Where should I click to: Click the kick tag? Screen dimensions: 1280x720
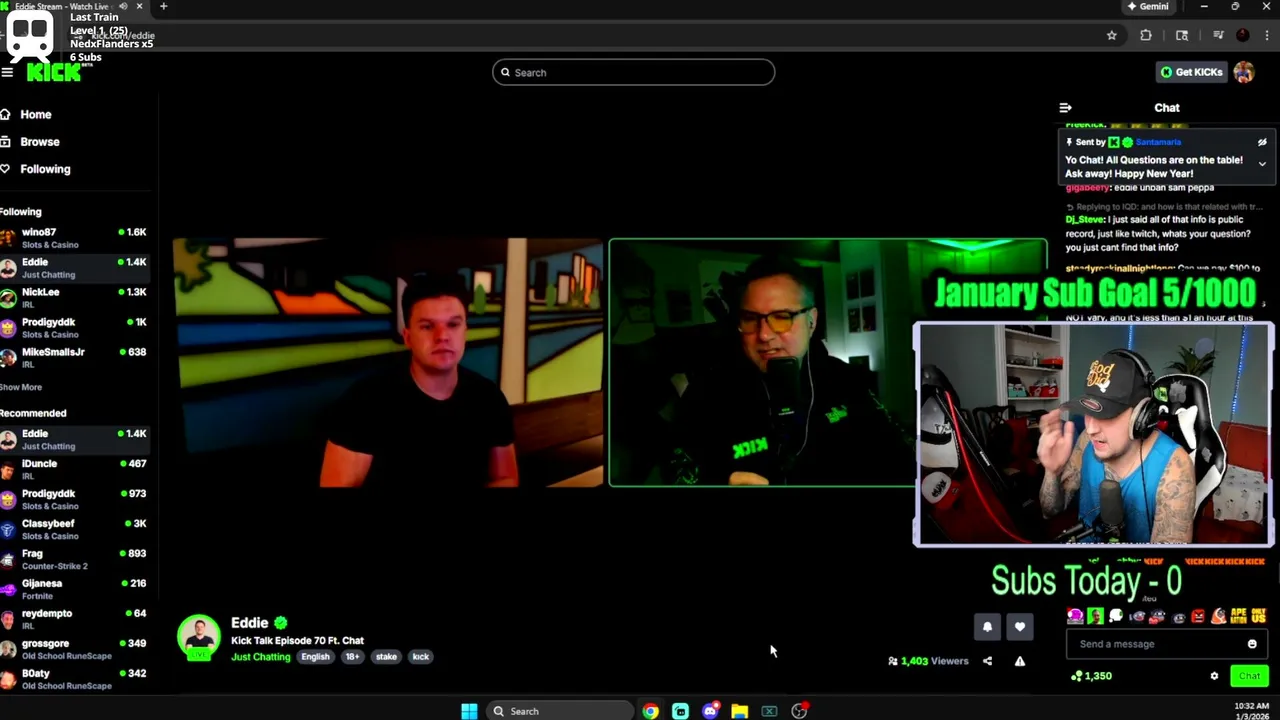coord(420,657)
